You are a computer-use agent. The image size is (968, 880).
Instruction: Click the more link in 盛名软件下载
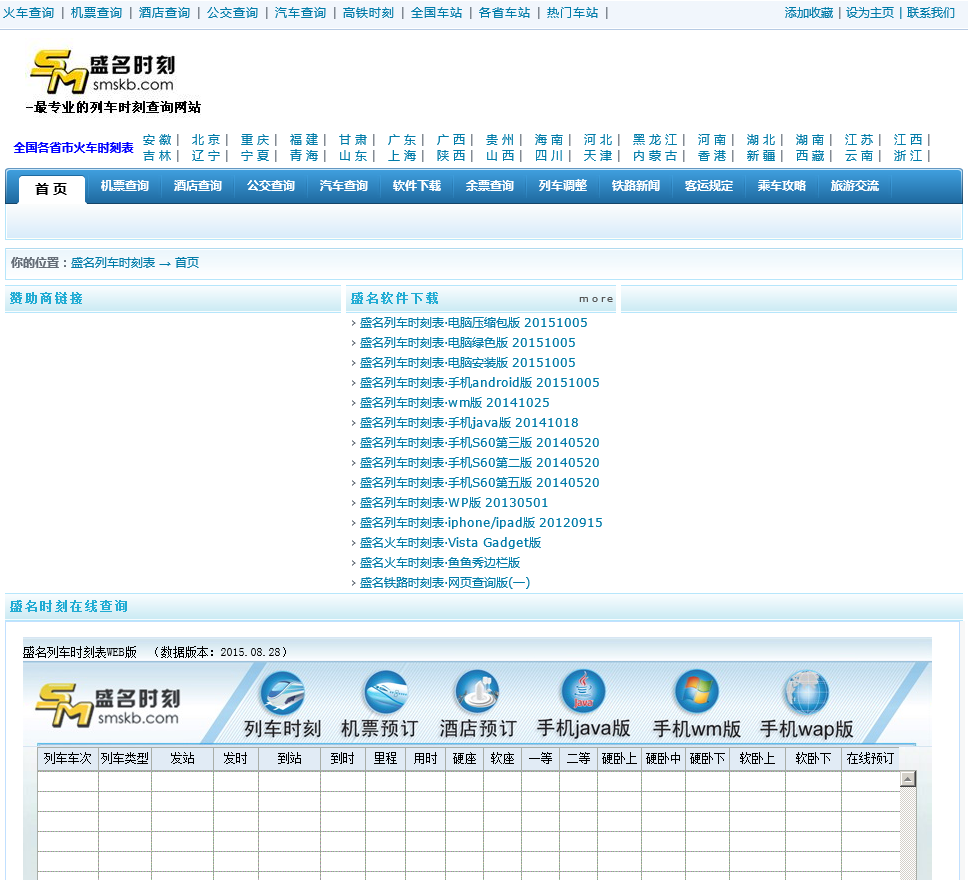[596, 299]
